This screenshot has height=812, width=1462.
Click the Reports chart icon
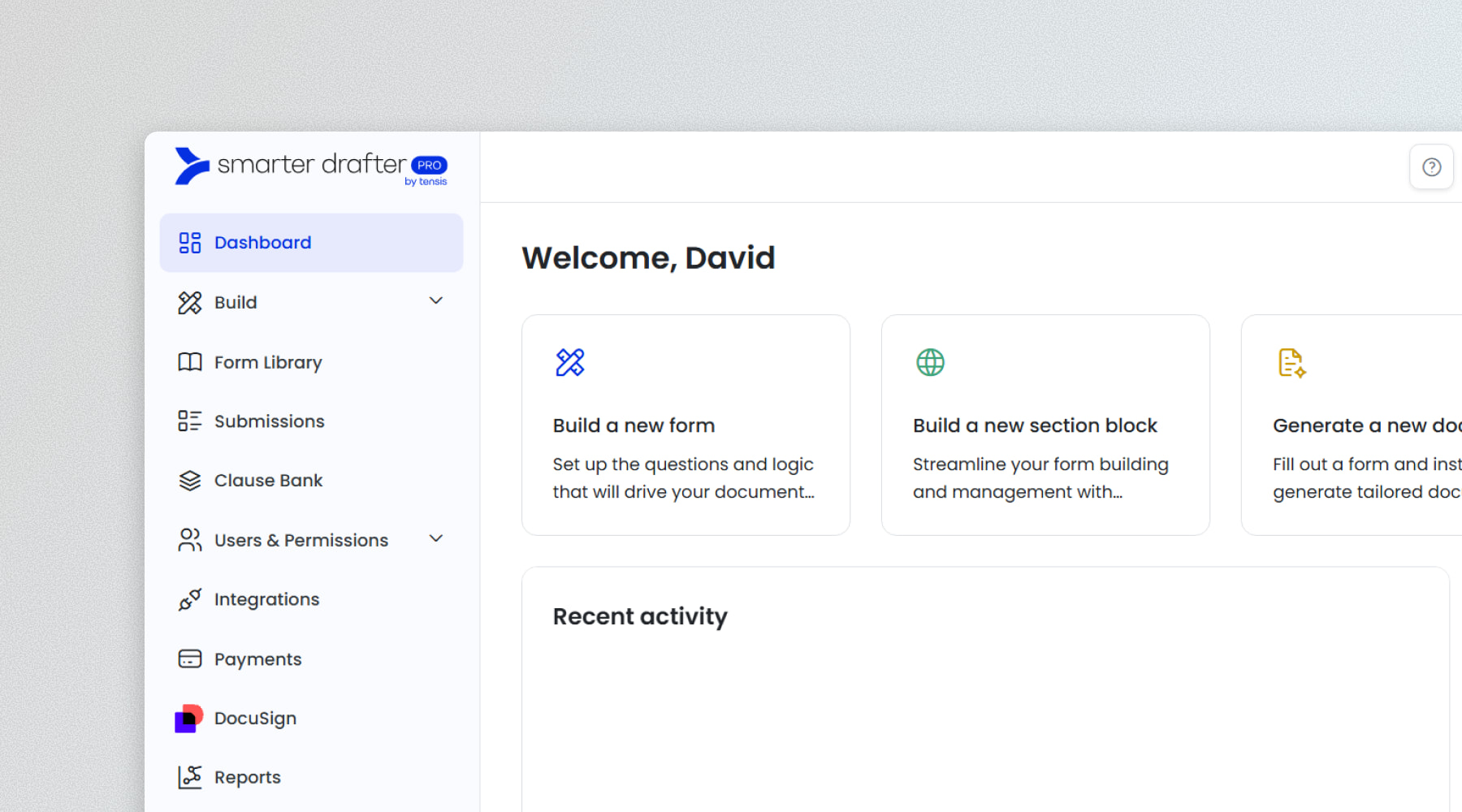pyautogui.click(x=189, y=777)
